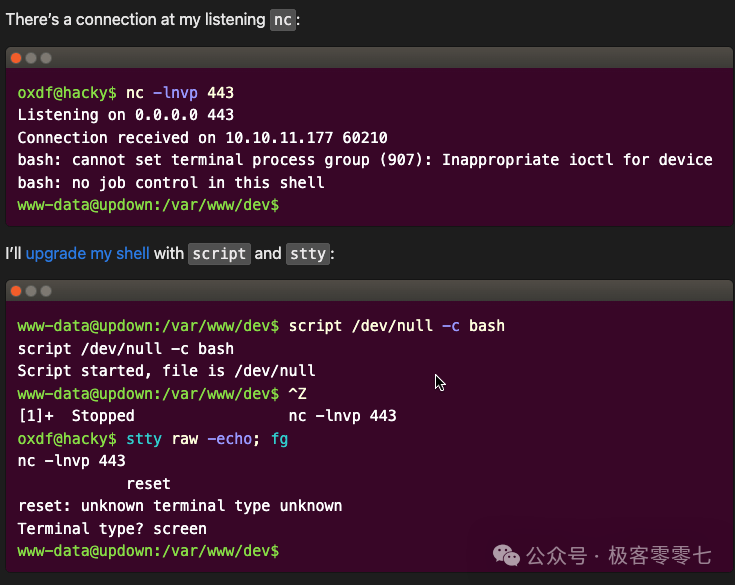Viewport: 735px width, 585px height.
Task: Click the www-data prompt below "no job control" line
Action: [x=148, y=205]
